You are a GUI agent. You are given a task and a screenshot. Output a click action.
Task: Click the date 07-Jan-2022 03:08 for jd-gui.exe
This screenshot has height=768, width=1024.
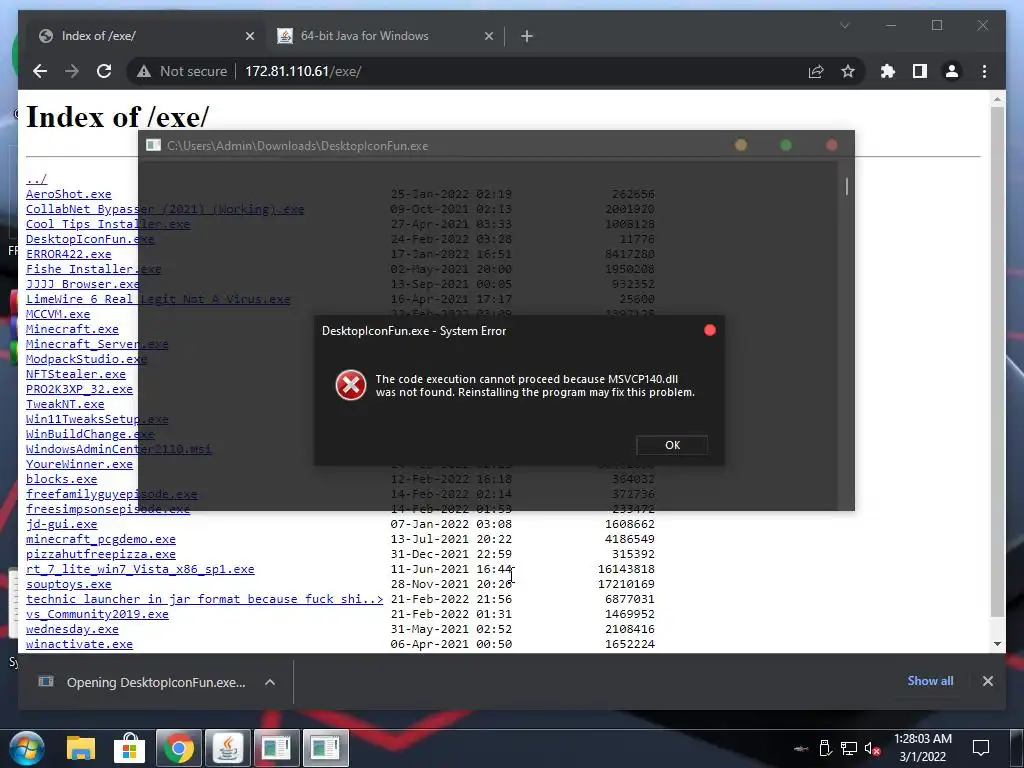point(451,524)
